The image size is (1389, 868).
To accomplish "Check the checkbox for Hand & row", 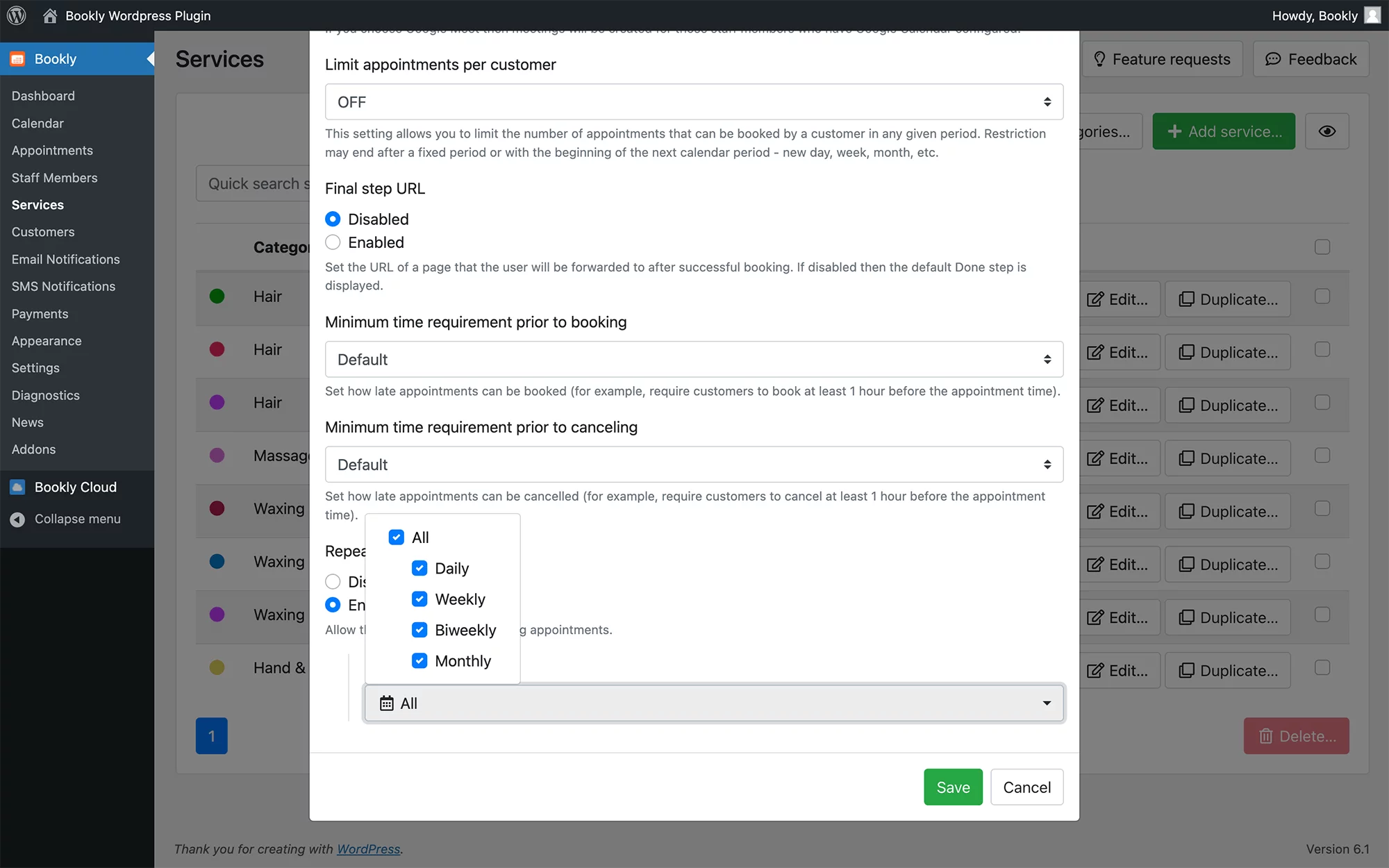I will [1322, 667].
